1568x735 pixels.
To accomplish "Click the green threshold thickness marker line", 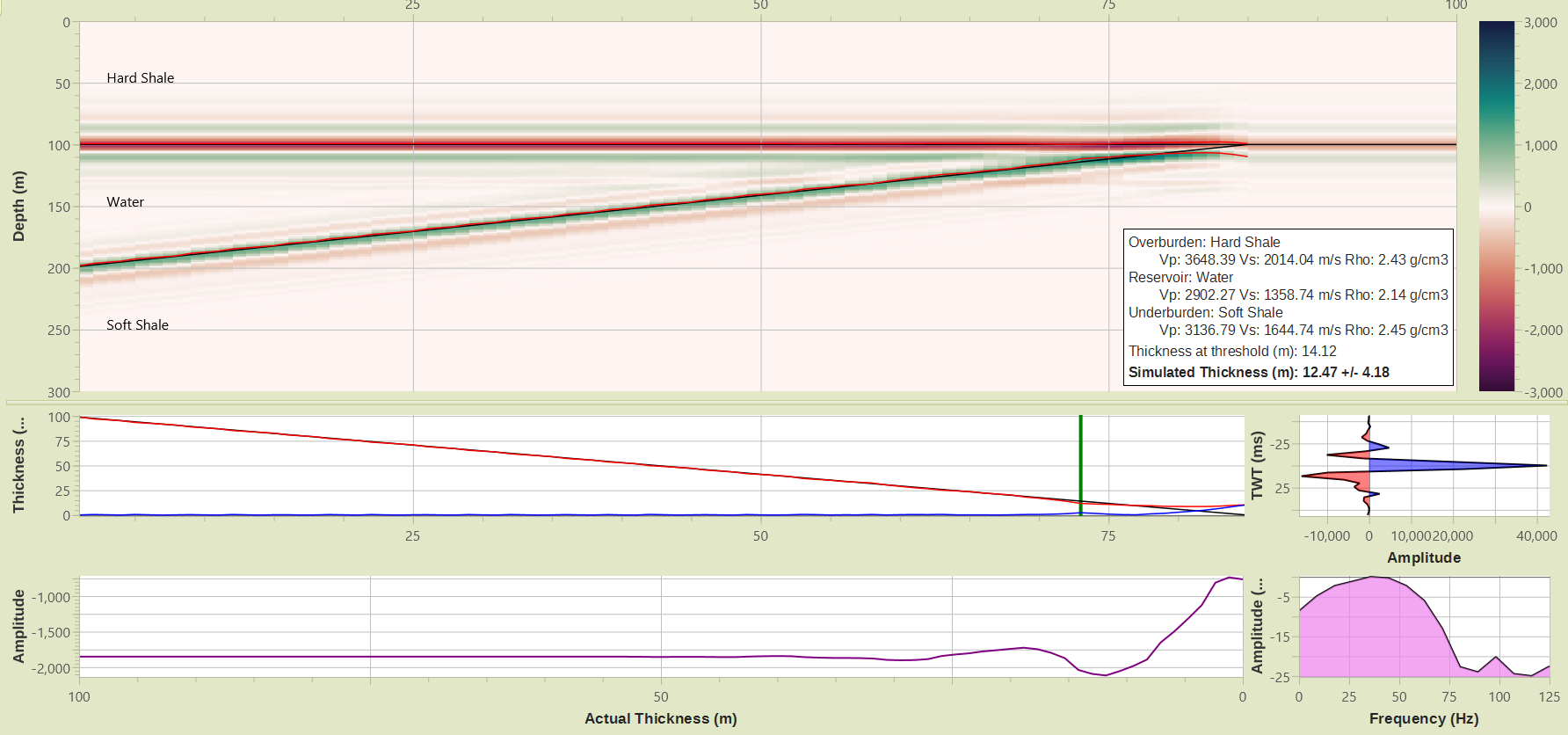I will tap(1080, 465).
